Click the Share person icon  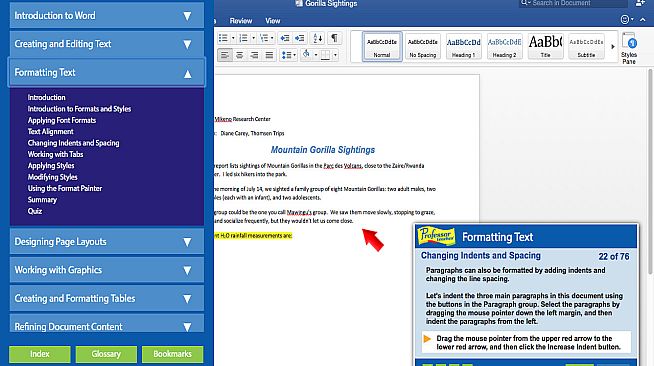click(x=640, y=3)
